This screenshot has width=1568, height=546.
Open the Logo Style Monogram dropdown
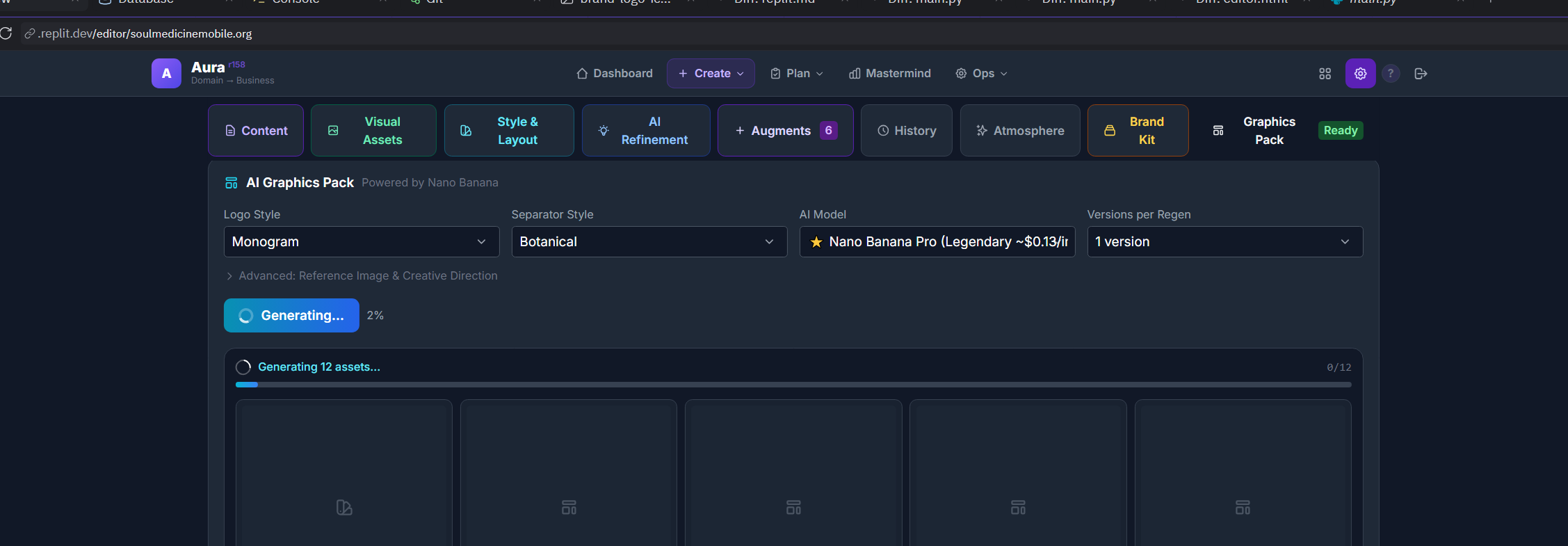click(361, 242)
